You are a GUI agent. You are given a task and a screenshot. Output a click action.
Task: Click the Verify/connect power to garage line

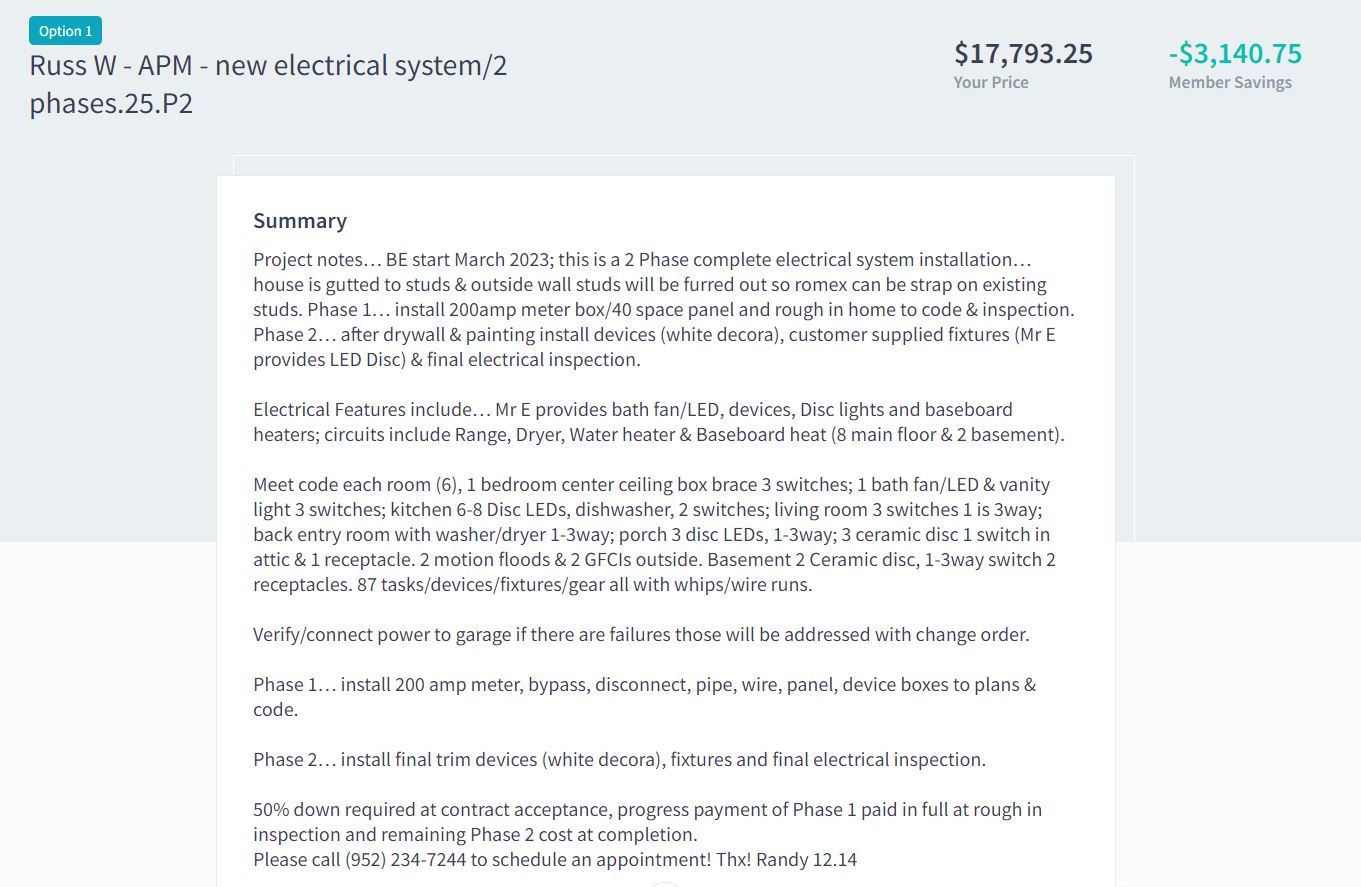[641, 634]
